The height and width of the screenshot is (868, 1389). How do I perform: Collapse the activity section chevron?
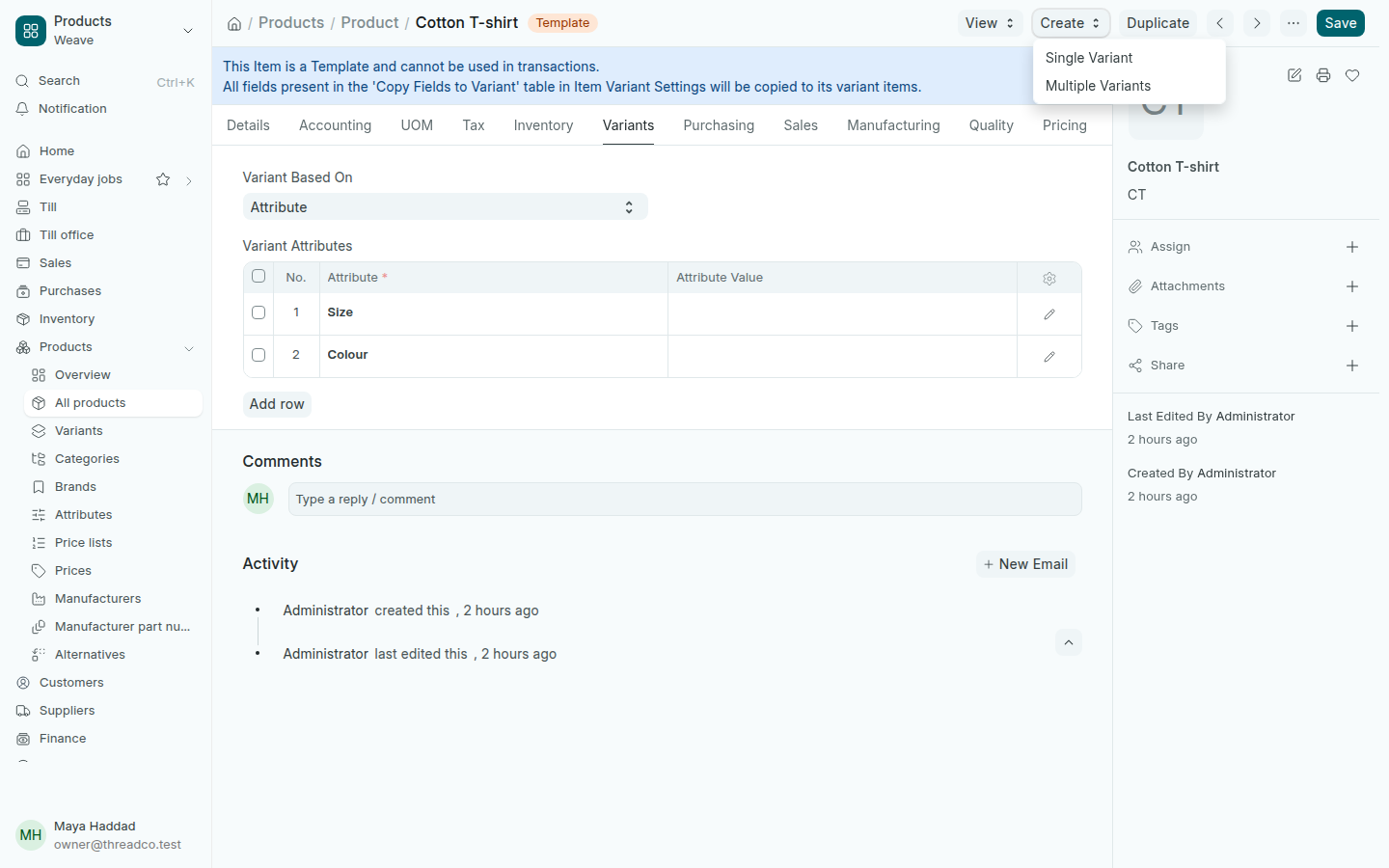(x=1069, y=642)
